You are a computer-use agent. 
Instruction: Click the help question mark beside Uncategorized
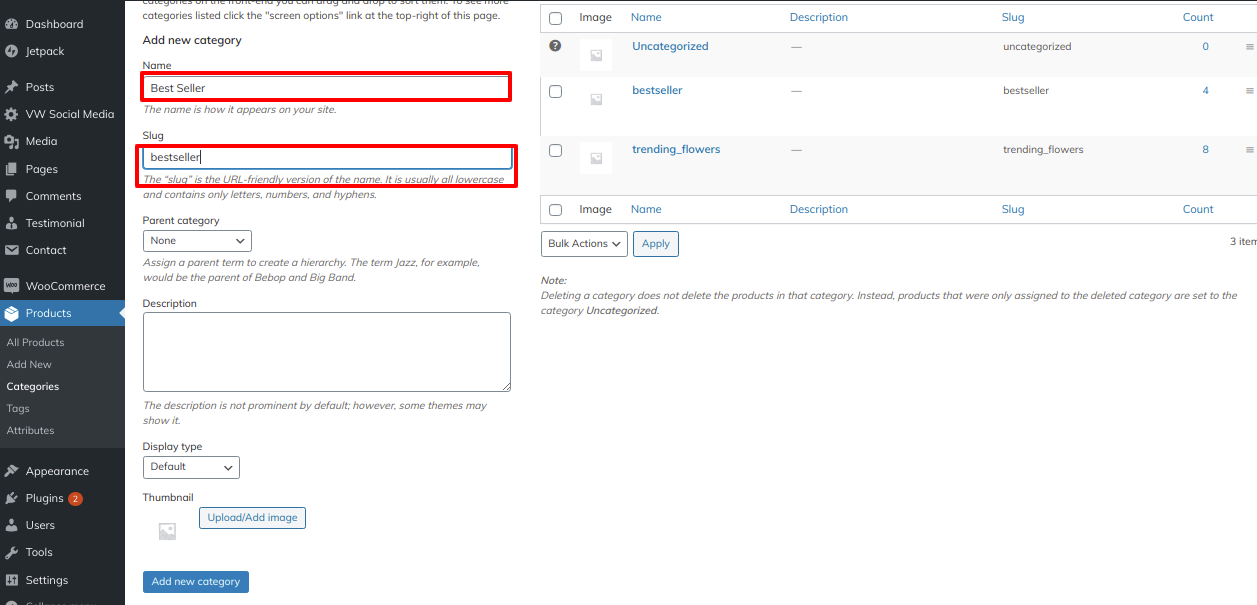pos(555,46)
